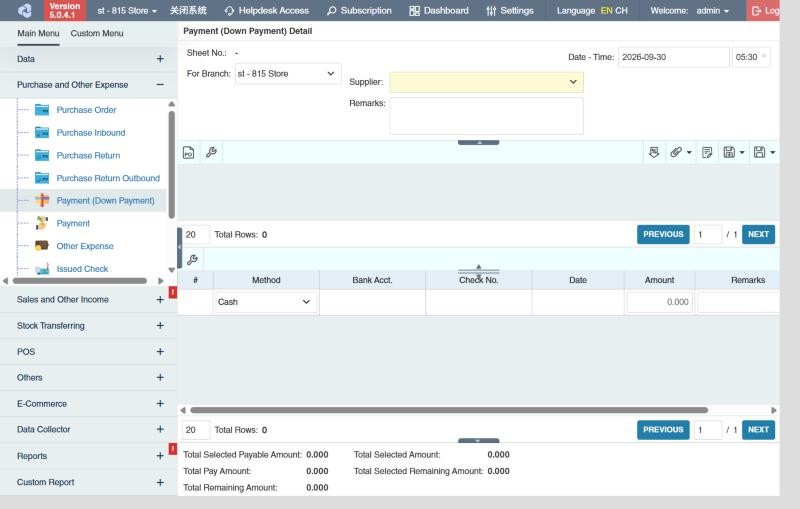Open the wrench settings above the payment grid
This screenshot has width=800, height=509.
point(211,152)
